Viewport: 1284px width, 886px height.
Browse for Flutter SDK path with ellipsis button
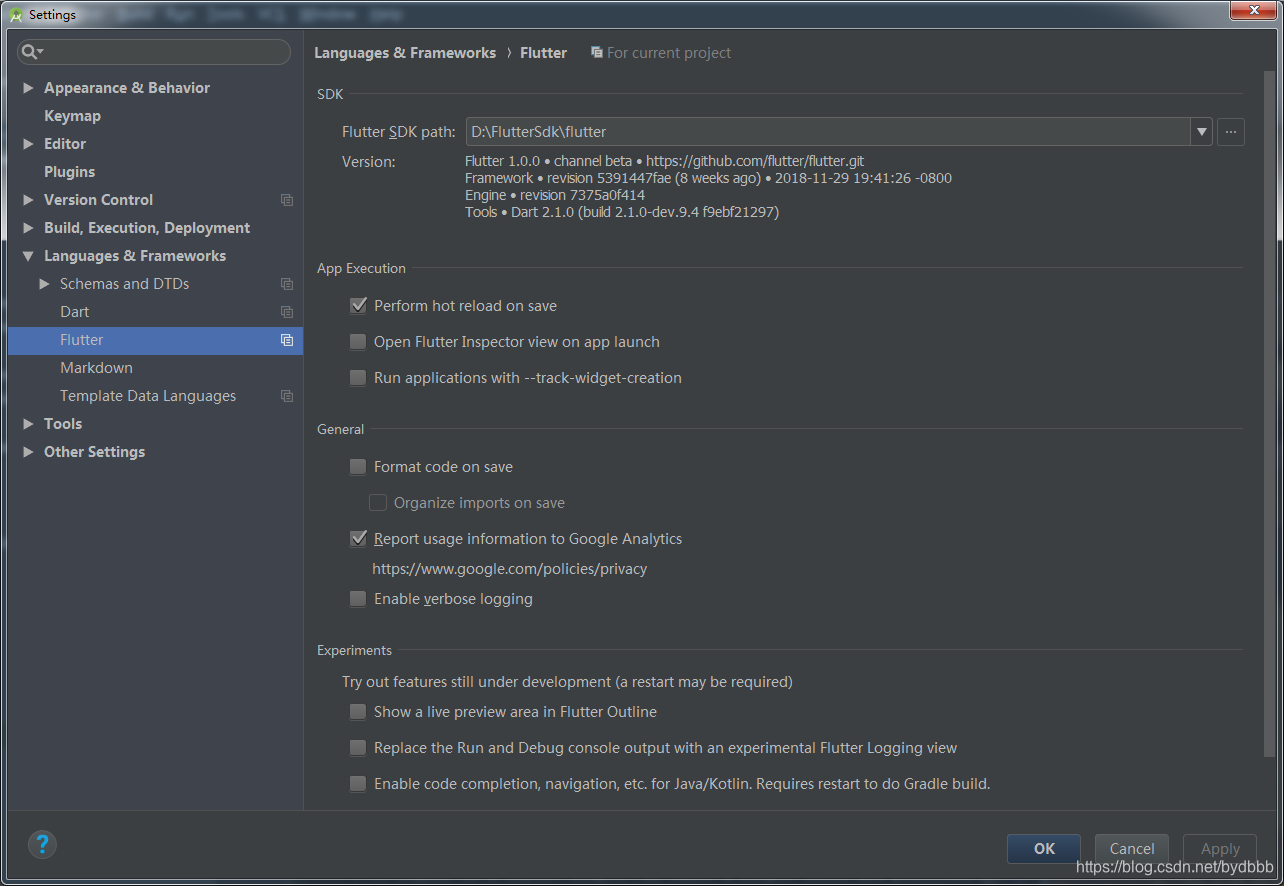(1231, 132)
